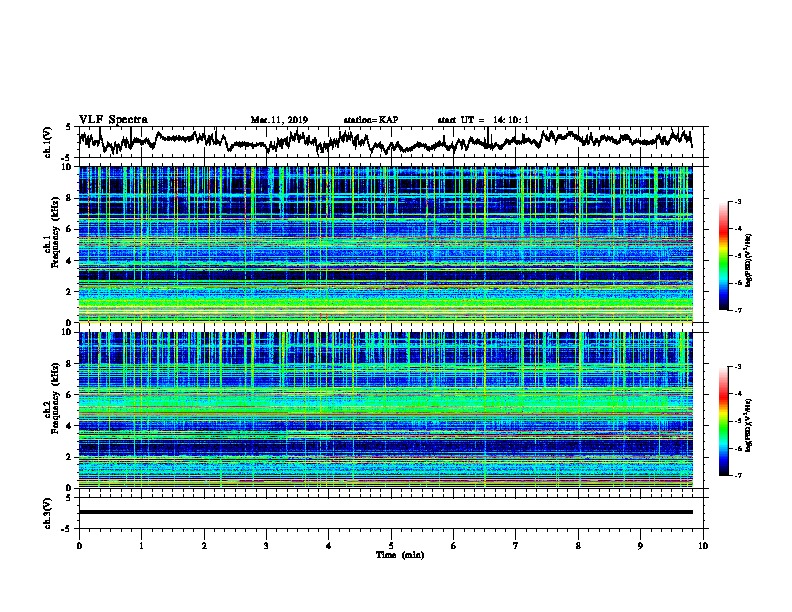This screenshot has height=612, width=792.
Task: Click the 8 kHz tick on ch.1 frequency axis
Action: [x=70, y=198]
